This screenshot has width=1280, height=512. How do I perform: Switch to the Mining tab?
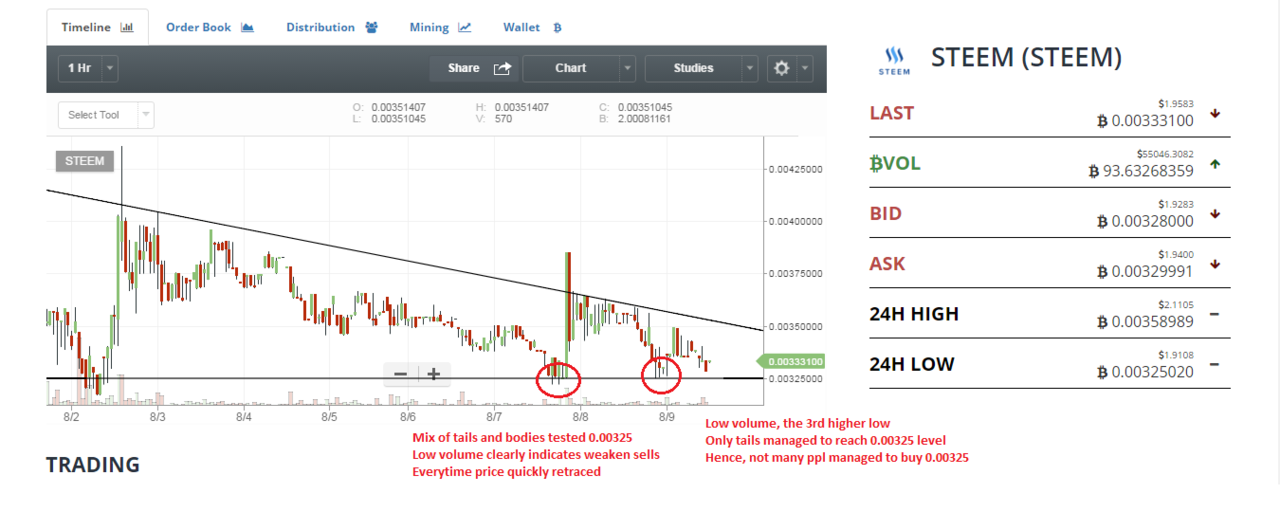[x=440, y=27]
